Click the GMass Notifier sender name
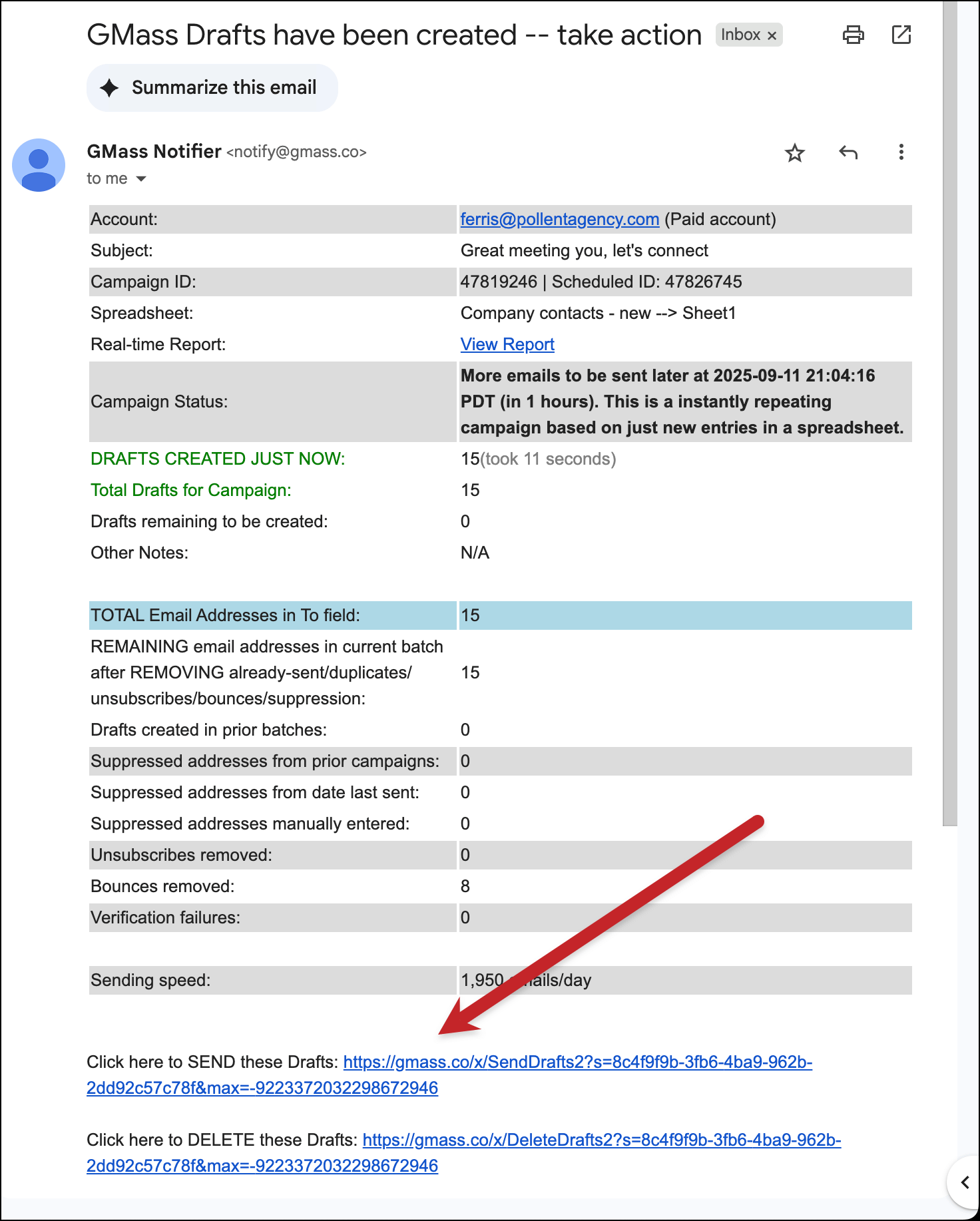Screen dimensions: 980x1221 click(x=154, y=152)
